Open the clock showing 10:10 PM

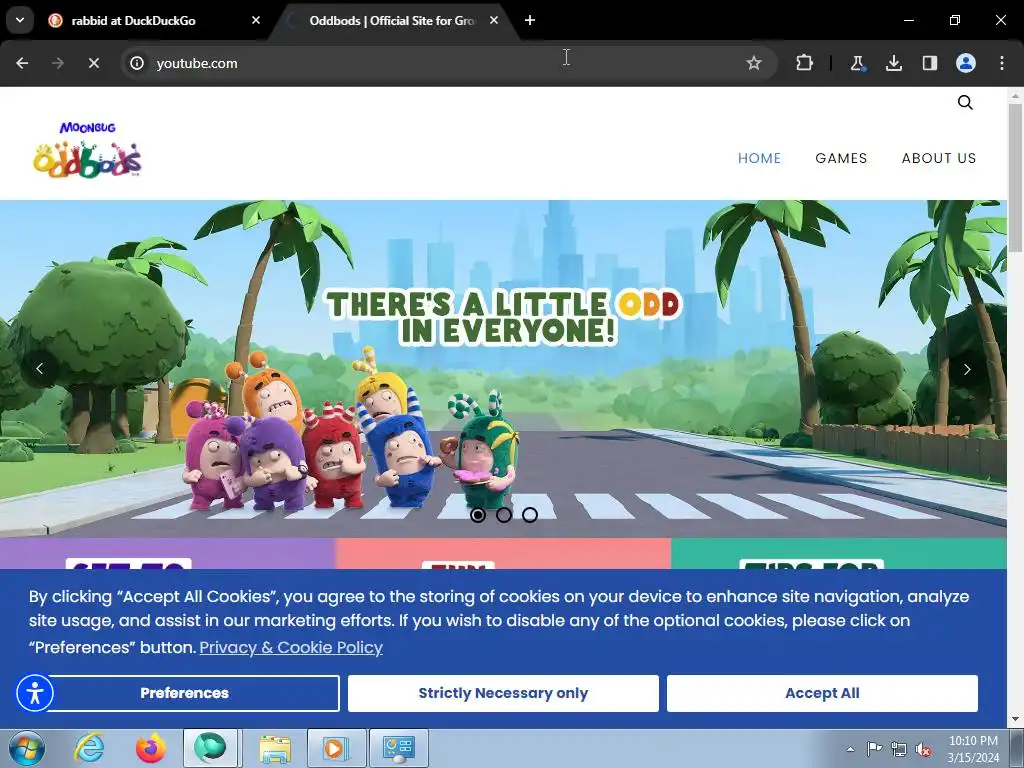point(973,749)
